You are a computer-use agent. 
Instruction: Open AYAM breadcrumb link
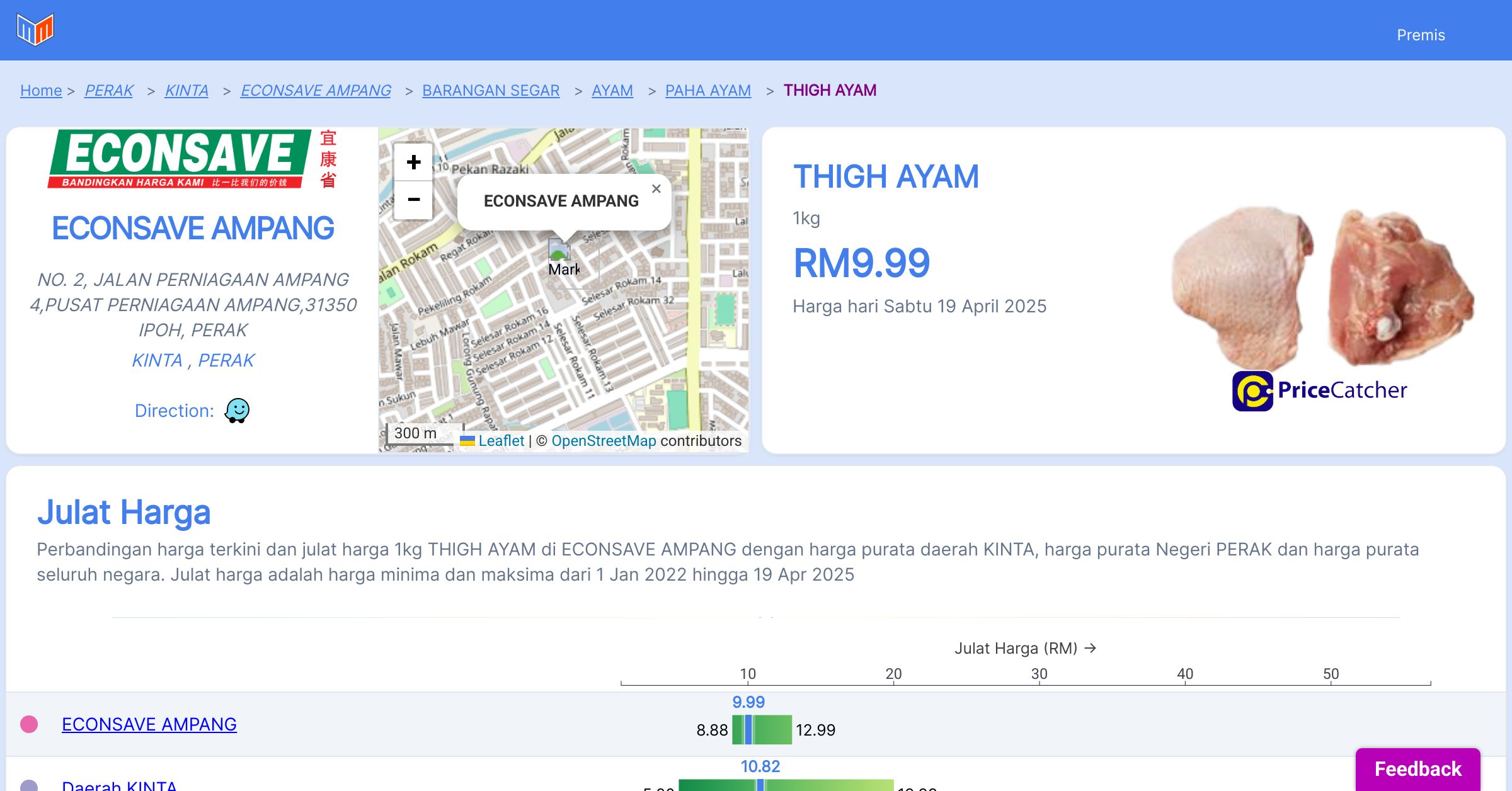(612, 91)
